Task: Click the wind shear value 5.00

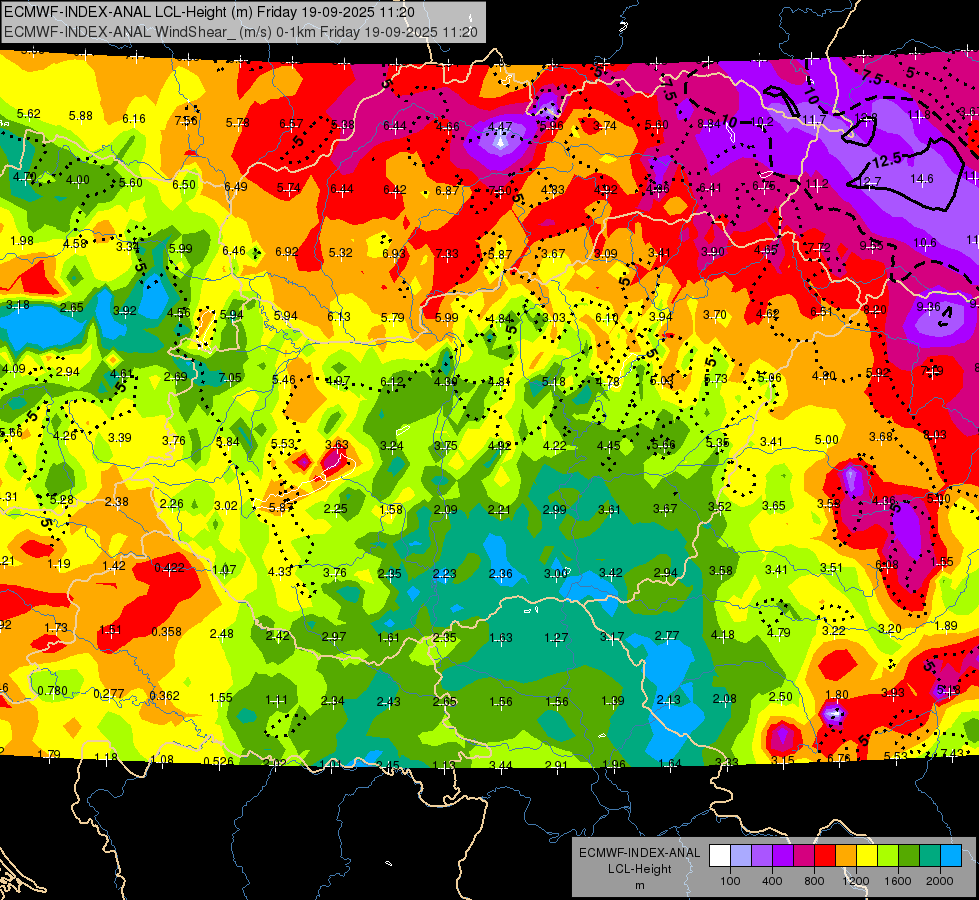Action: [827, 440]
